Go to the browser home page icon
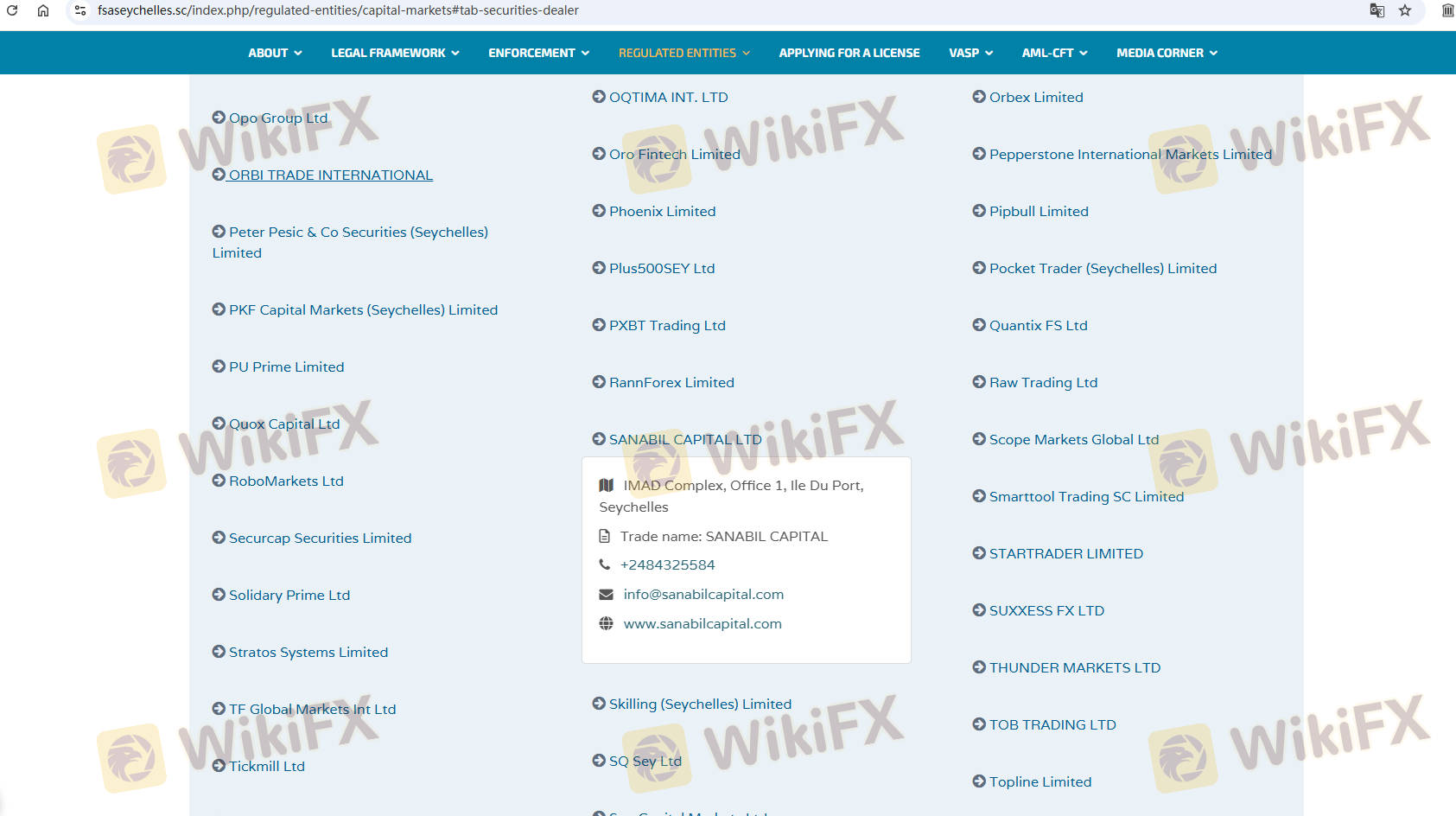The width and height of the screenshot is (1456, 816). (x=43, y=10)
